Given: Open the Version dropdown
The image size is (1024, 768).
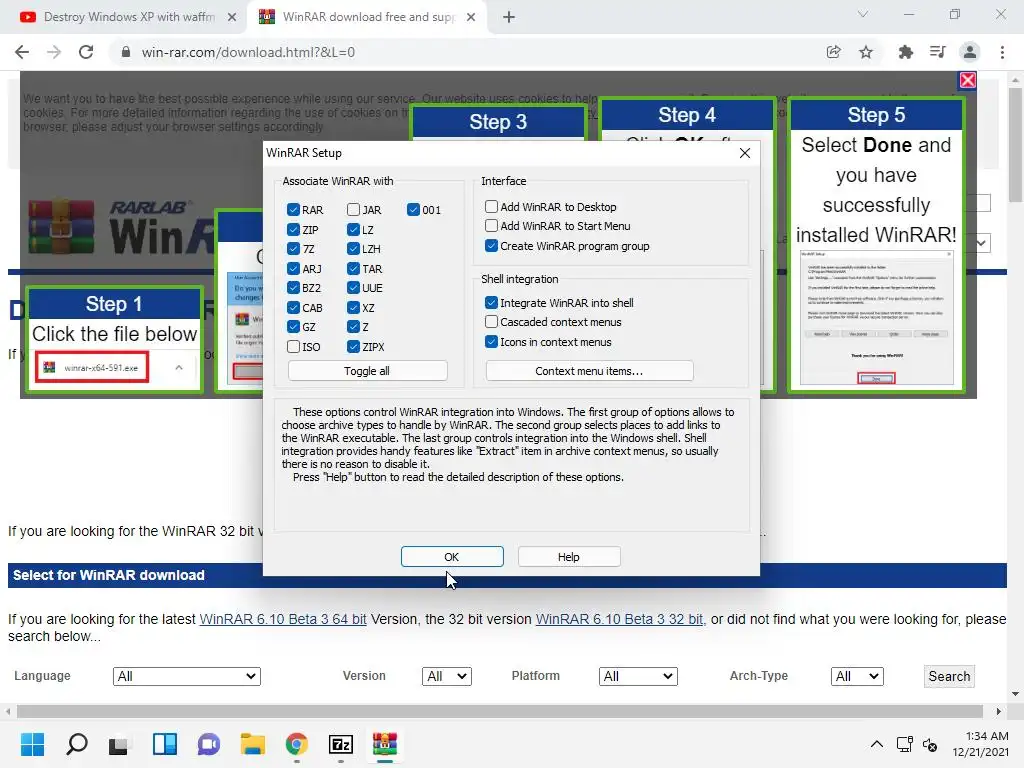Looking at the screenshot, I should point(447,676).
